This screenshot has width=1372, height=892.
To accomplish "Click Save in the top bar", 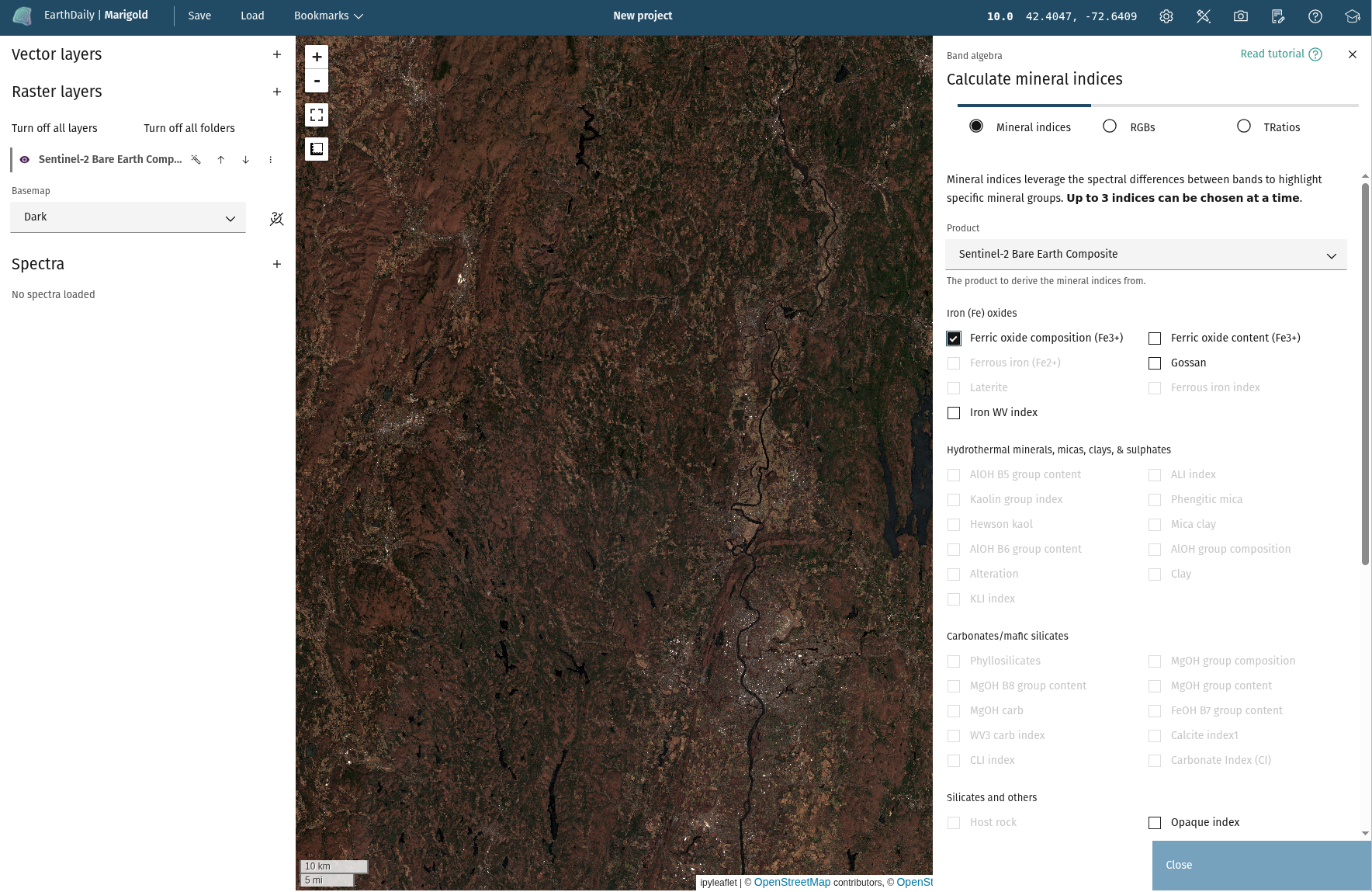I will coord(199,16).
